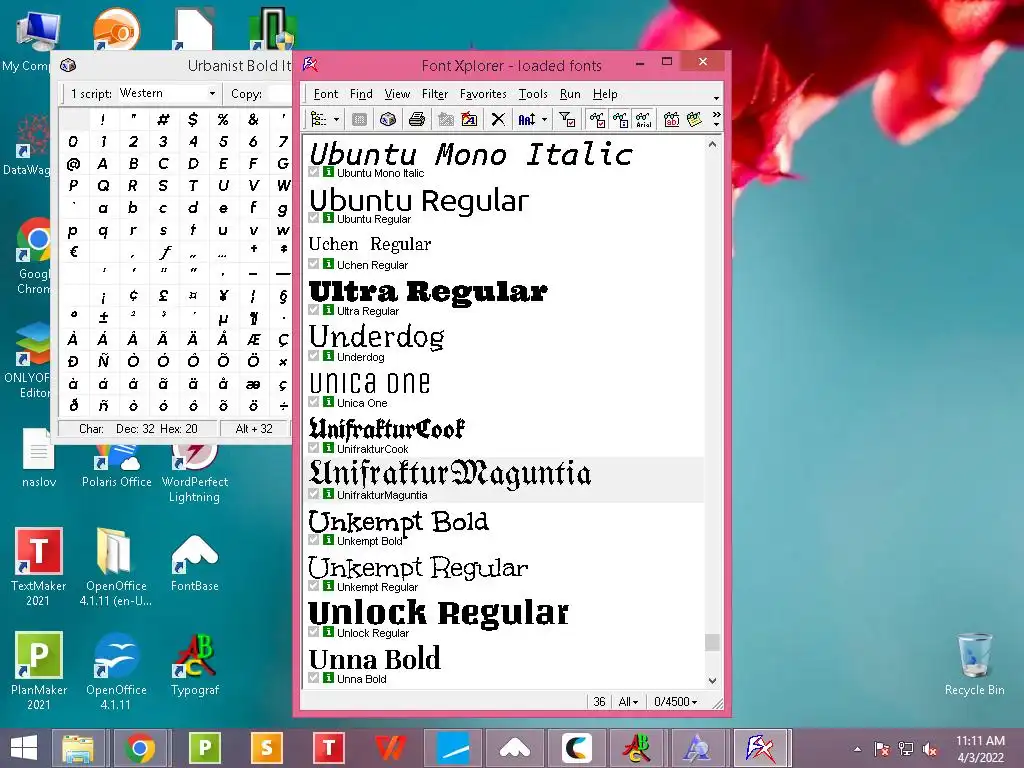Click the filter funnel icon in toolbar
Screen dimensions: 1024x768
tap(567, 120)
